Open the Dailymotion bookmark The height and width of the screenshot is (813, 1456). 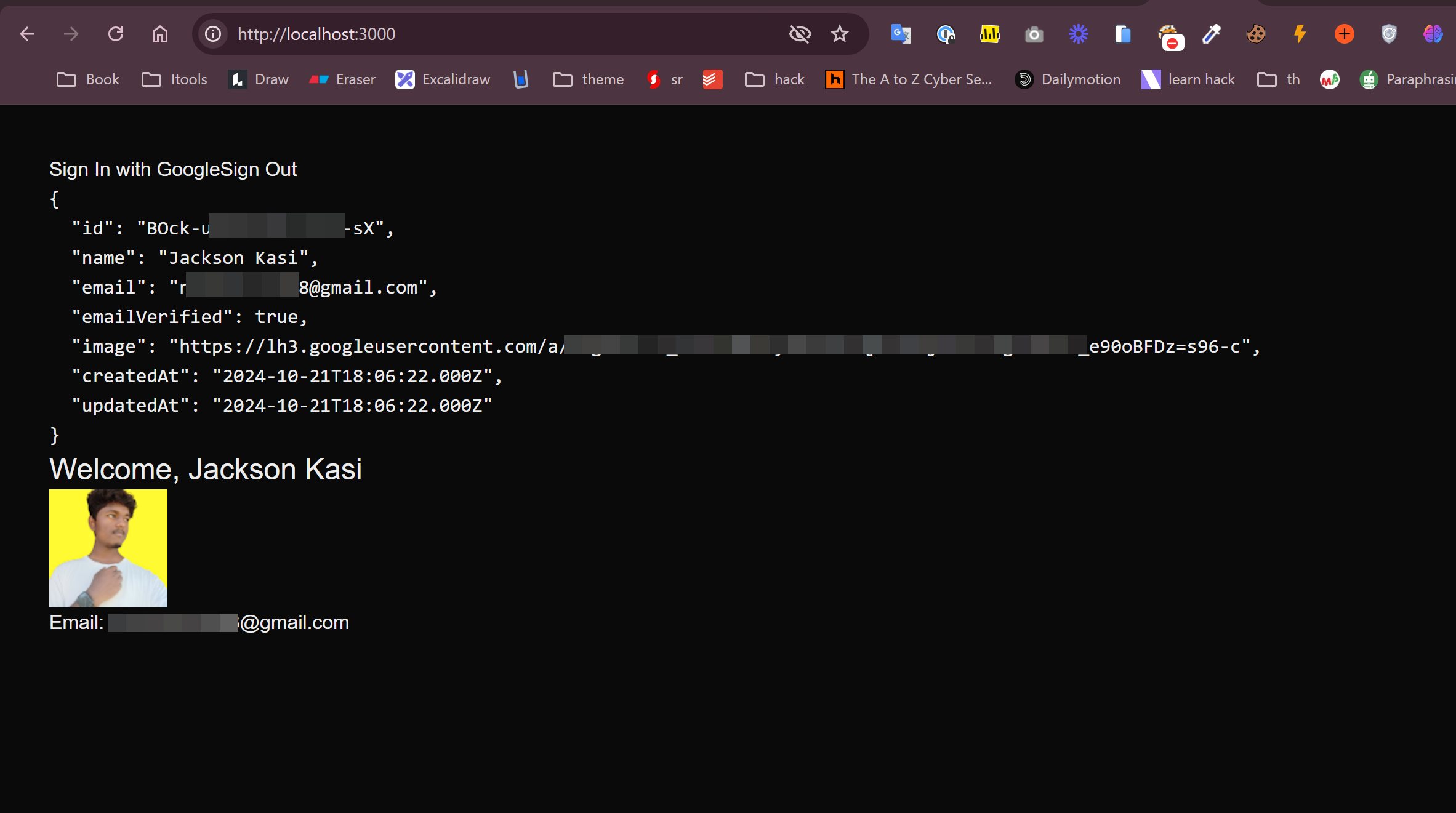coord(1068,79)
